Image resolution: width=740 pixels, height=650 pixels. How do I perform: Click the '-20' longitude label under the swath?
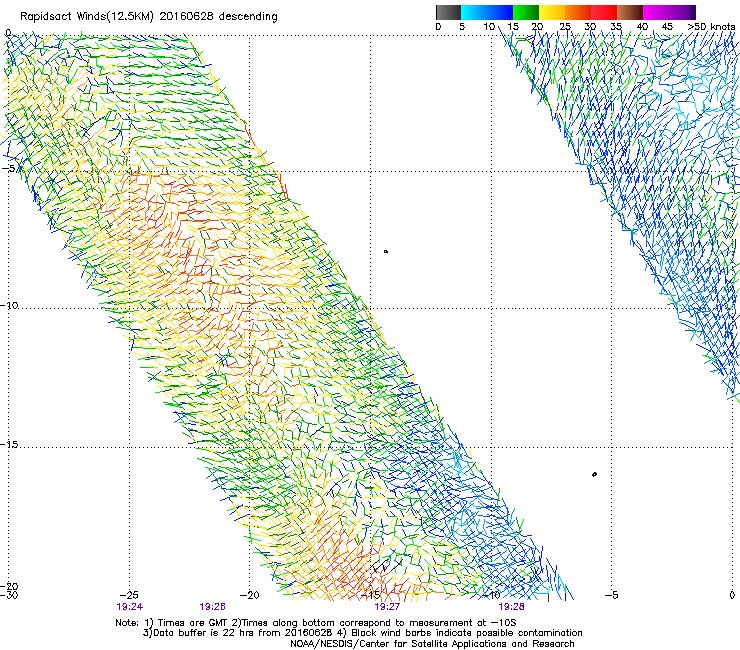pos(250,595)
